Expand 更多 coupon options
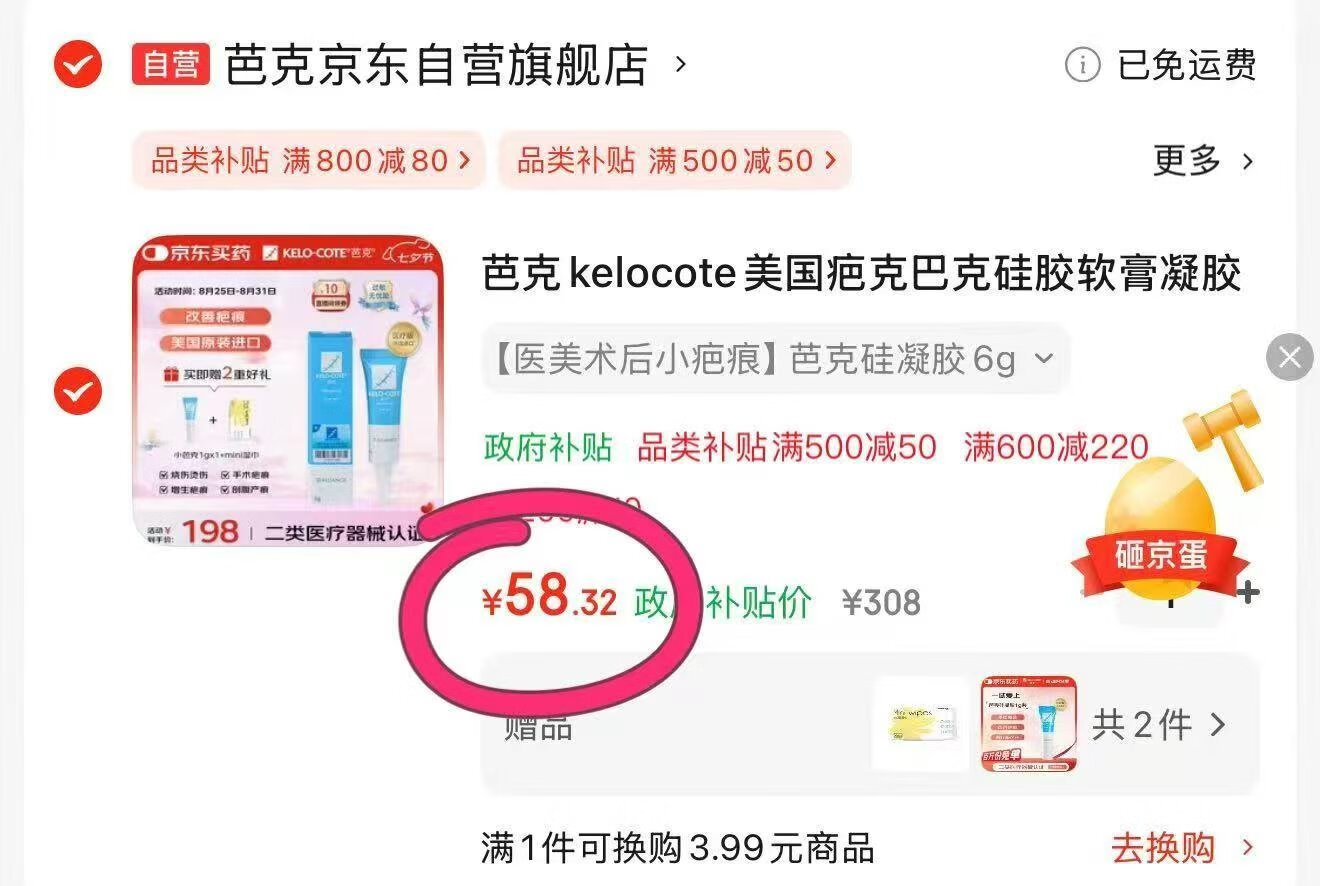The width and height of the screenshot is (1320, 886). (1203, 160)
